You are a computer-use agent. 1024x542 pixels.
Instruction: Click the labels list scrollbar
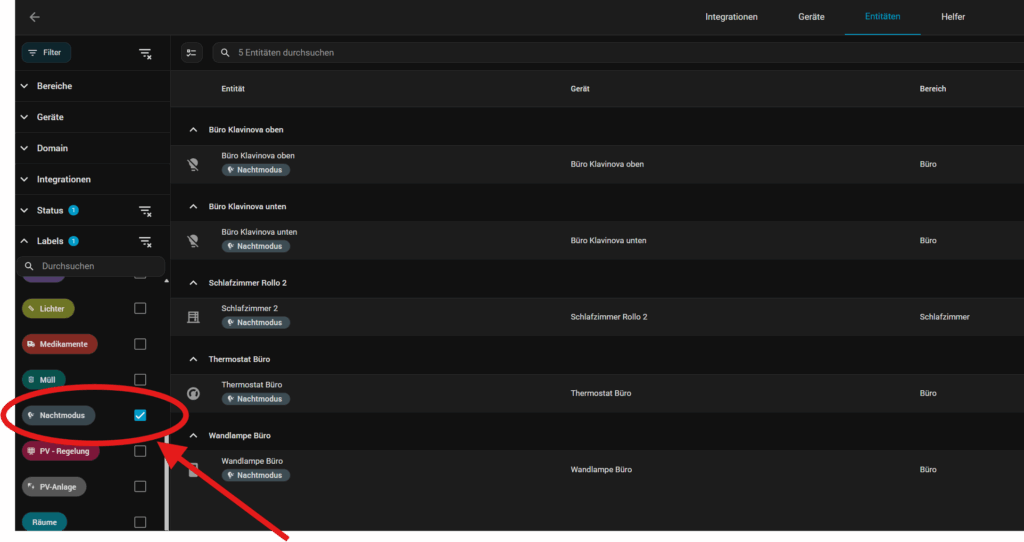166,400
